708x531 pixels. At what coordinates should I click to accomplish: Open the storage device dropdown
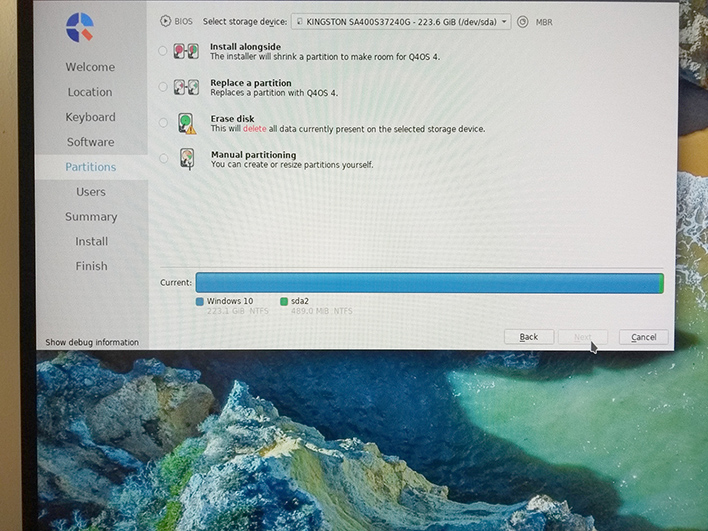click(400, 21)
